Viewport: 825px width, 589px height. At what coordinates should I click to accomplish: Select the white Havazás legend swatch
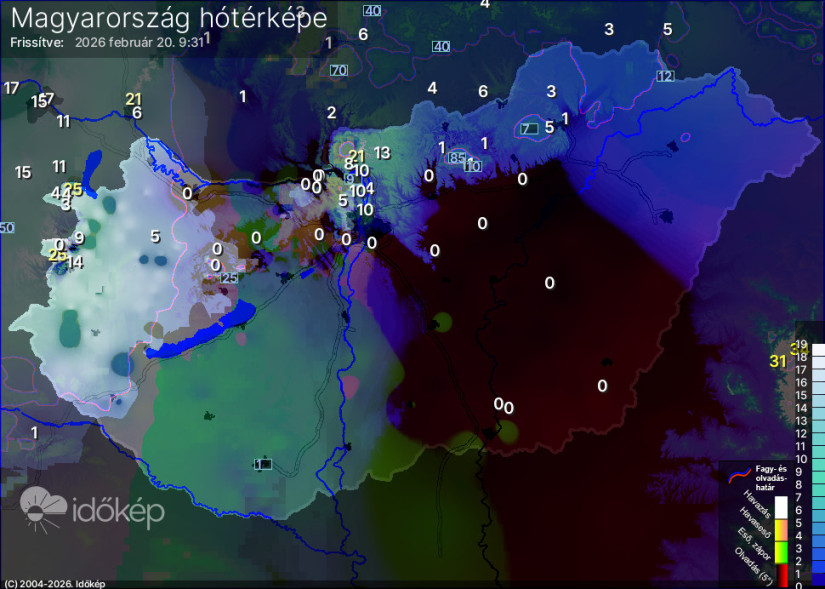pyautogui.click(x=781, y=506)
